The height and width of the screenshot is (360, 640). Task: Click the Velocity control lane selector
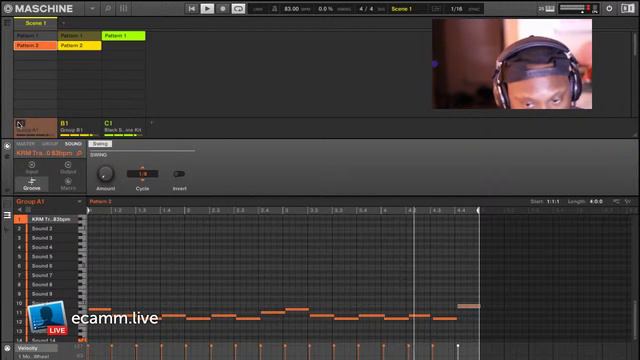pos(36,348)
